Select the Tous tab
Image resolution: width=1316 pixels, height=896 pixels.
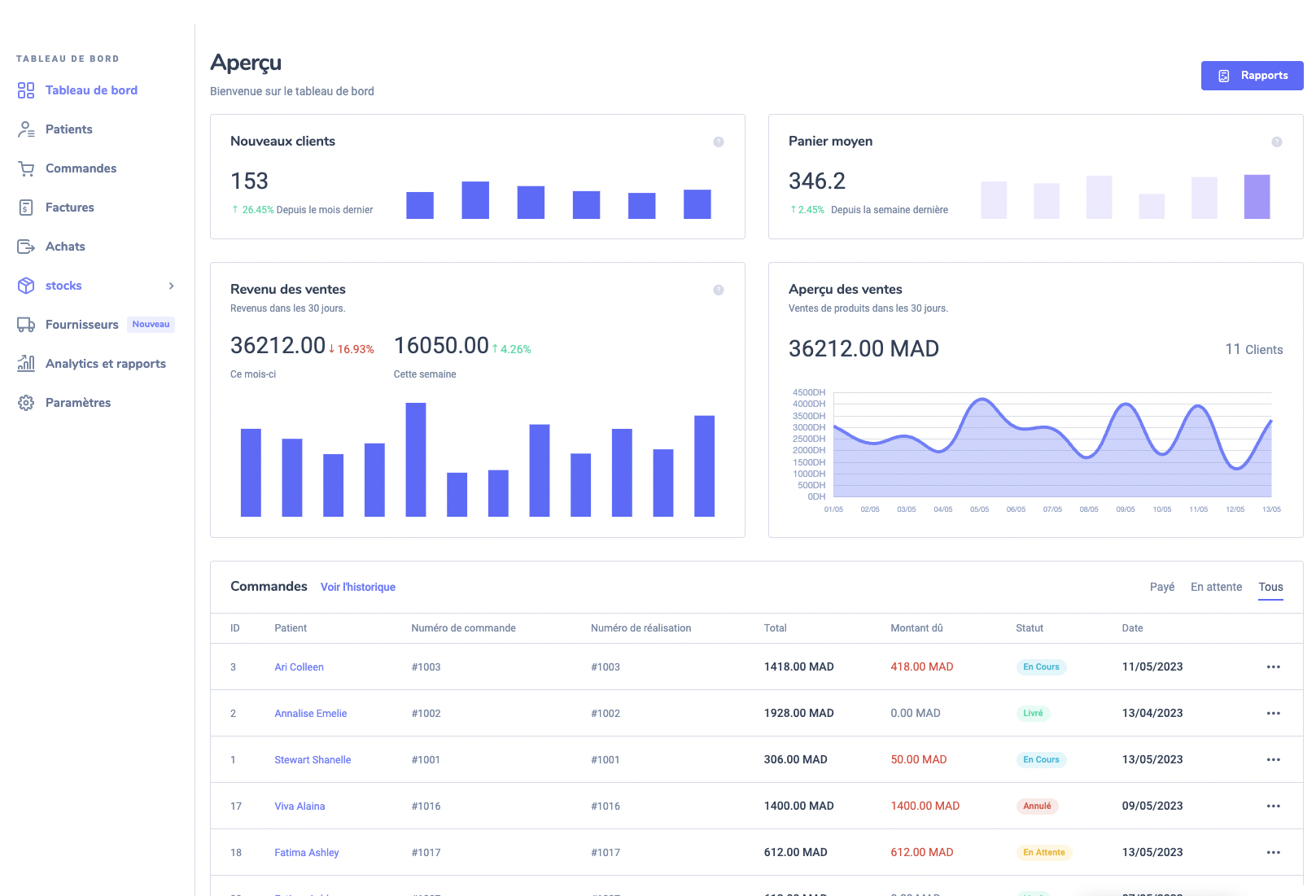pyautogui.click(x=1270, y=587)
